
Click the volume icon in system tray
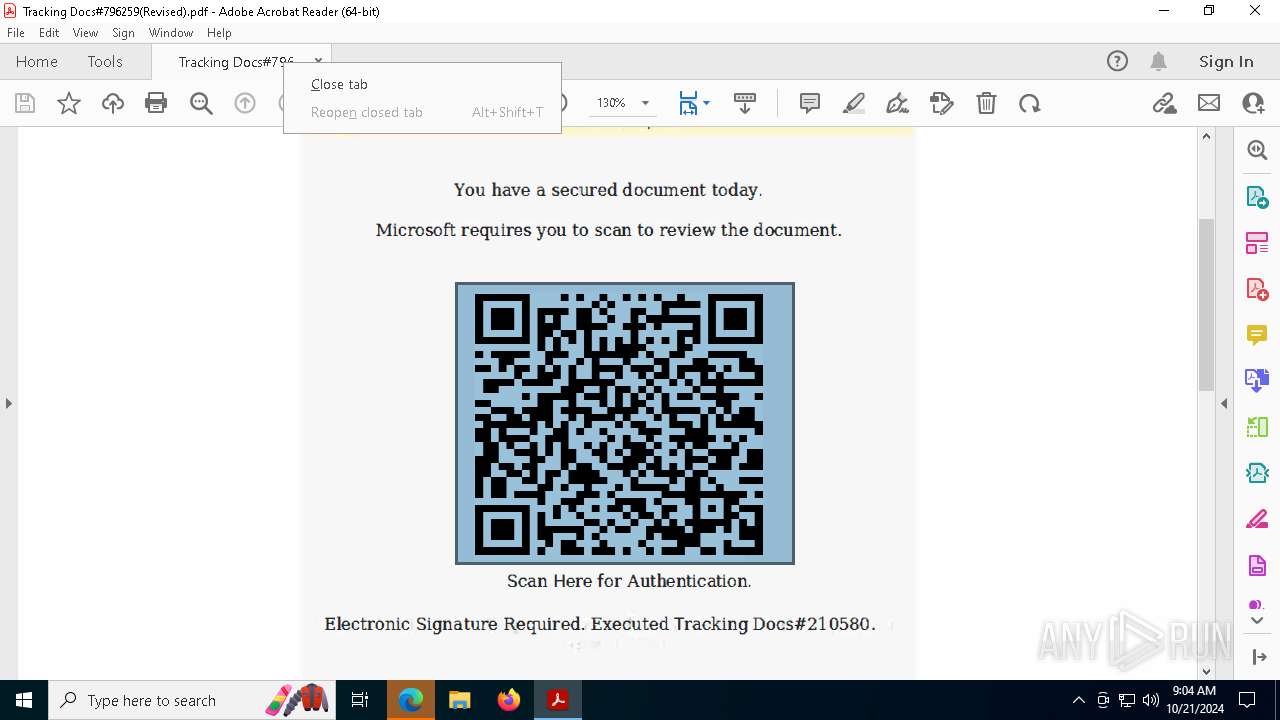click(1150, 700)
